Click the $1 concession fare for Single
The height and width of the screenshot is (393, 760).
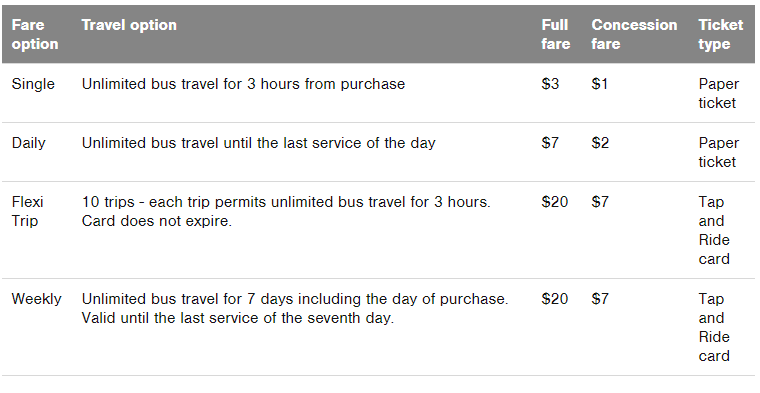pos(600,84)
